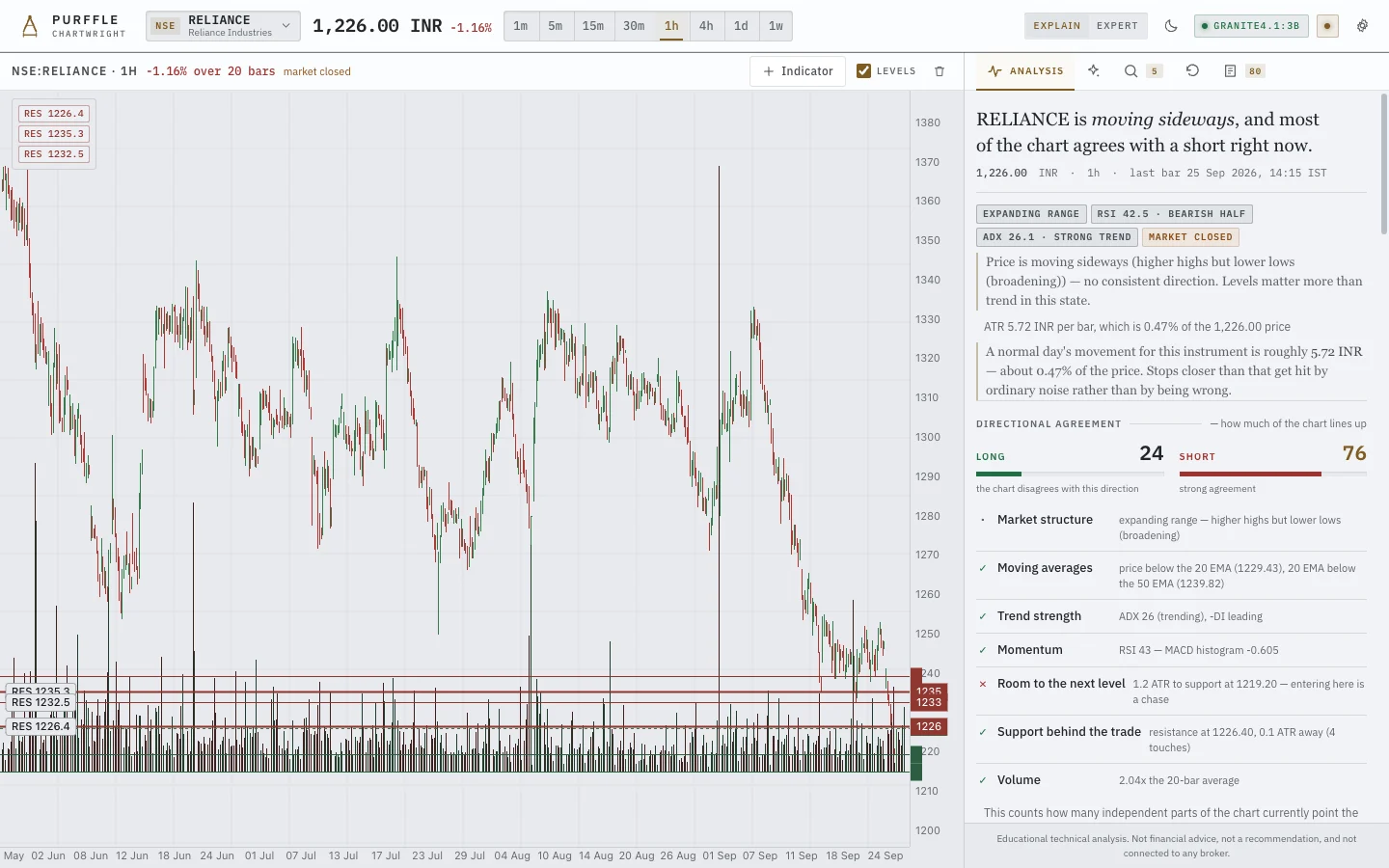The width and height of the screenshot is (1389, 868).
Task: Open settings via the gear icon
Action: coord(1362,26)
